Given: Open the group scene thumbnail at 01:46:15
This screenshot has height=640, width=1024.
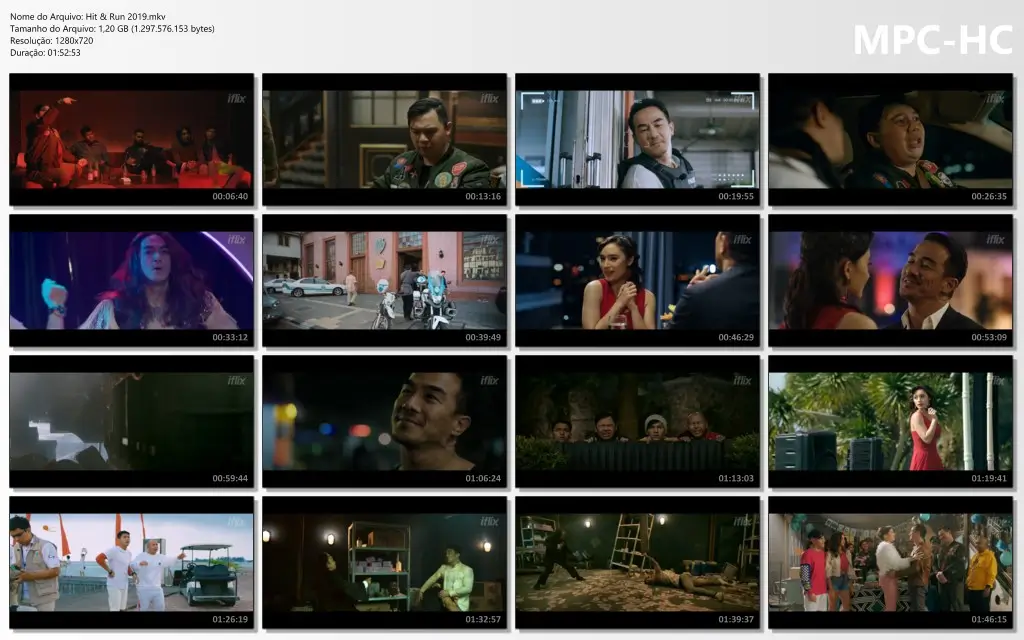Looking at the screenshot, I should click(890, 562).
